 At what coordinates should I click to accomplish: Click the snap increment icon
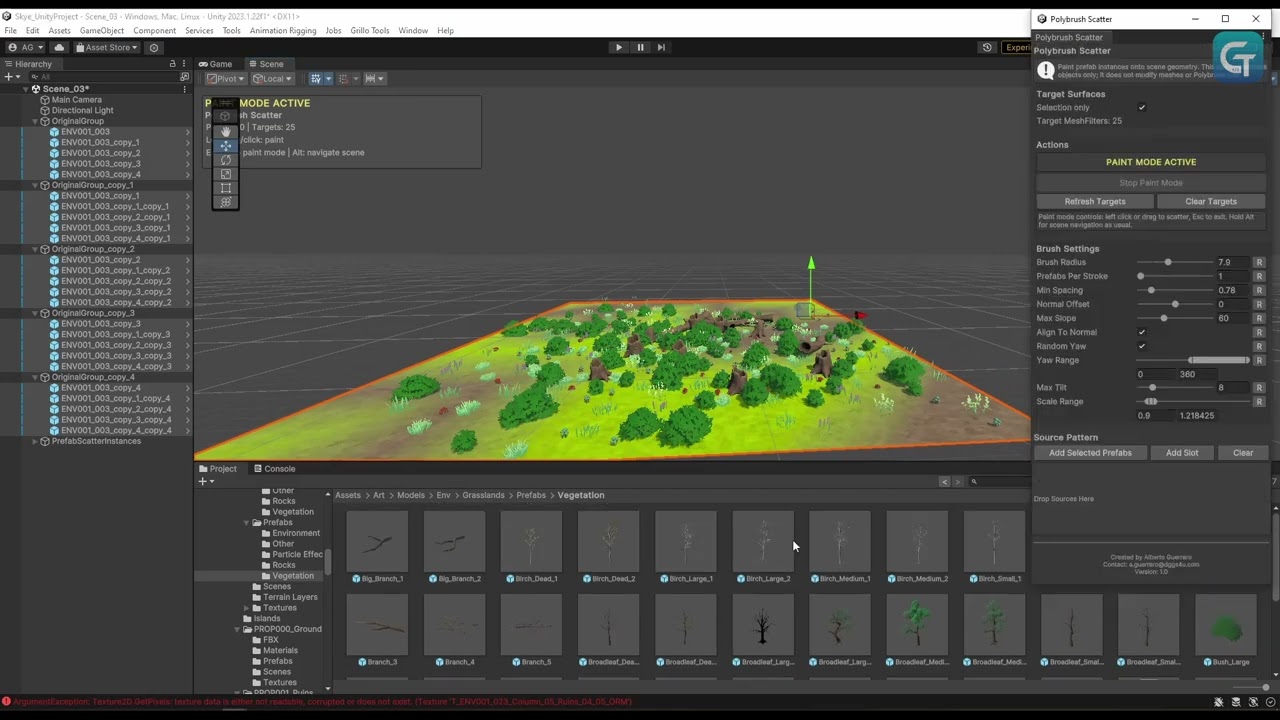371,78
